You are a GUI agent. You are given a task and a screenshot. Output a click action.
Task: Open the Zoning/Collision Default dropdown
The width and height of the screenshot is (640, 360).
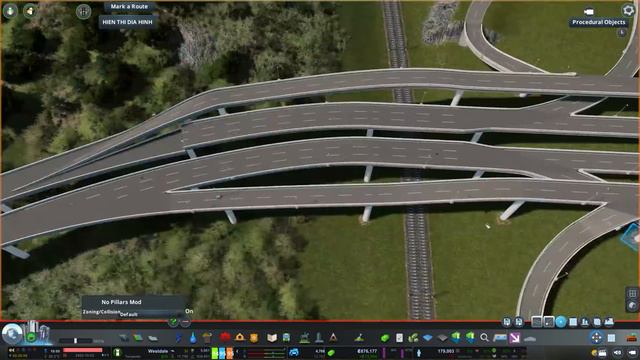pos(133,314)
